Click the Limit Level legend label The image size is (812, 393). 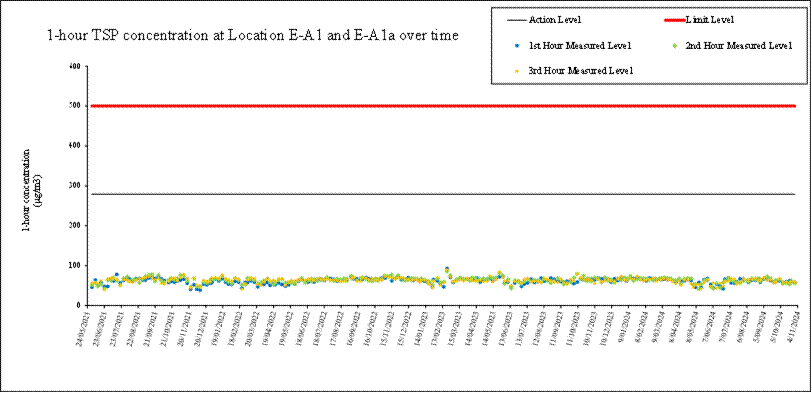[709, 20]
